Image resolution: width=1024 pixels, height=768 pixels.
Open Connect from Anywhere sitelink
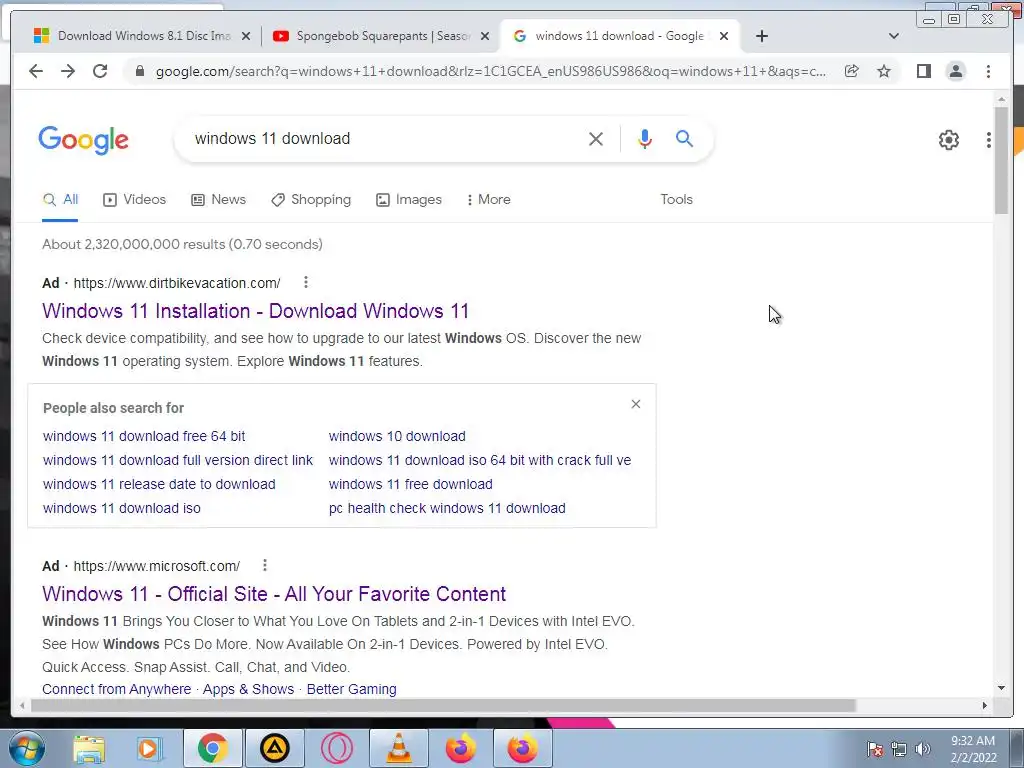pos(116,689)
